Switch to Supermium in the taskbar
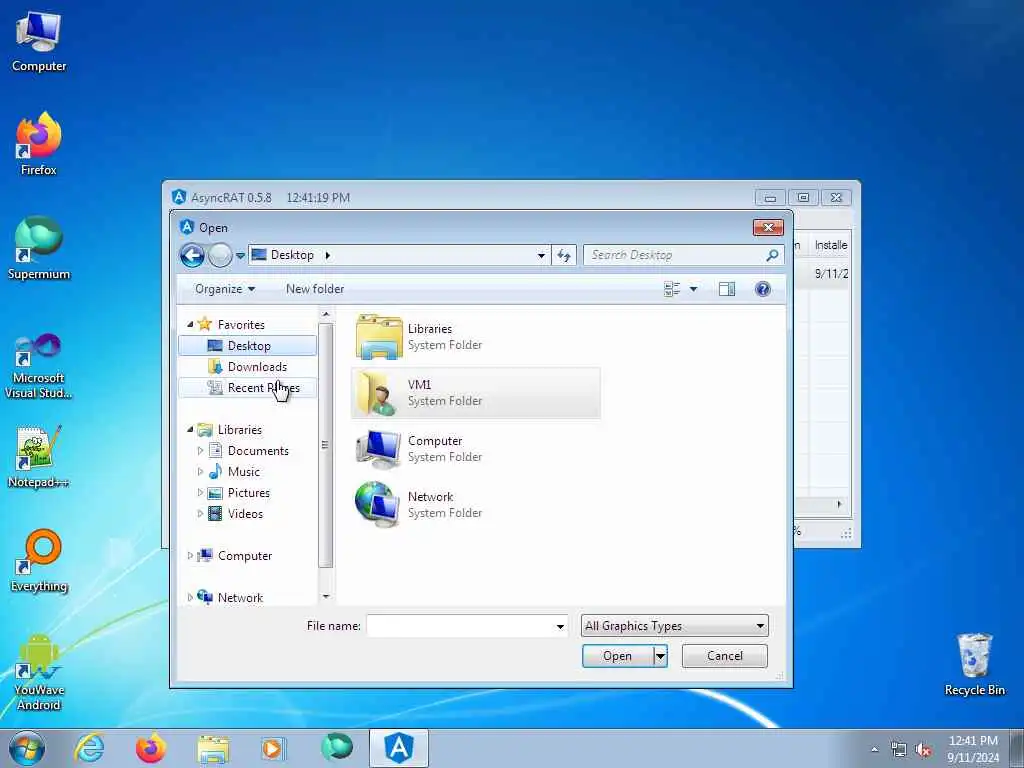Viewport: 1024px width, 768px height. pos(337,748)
